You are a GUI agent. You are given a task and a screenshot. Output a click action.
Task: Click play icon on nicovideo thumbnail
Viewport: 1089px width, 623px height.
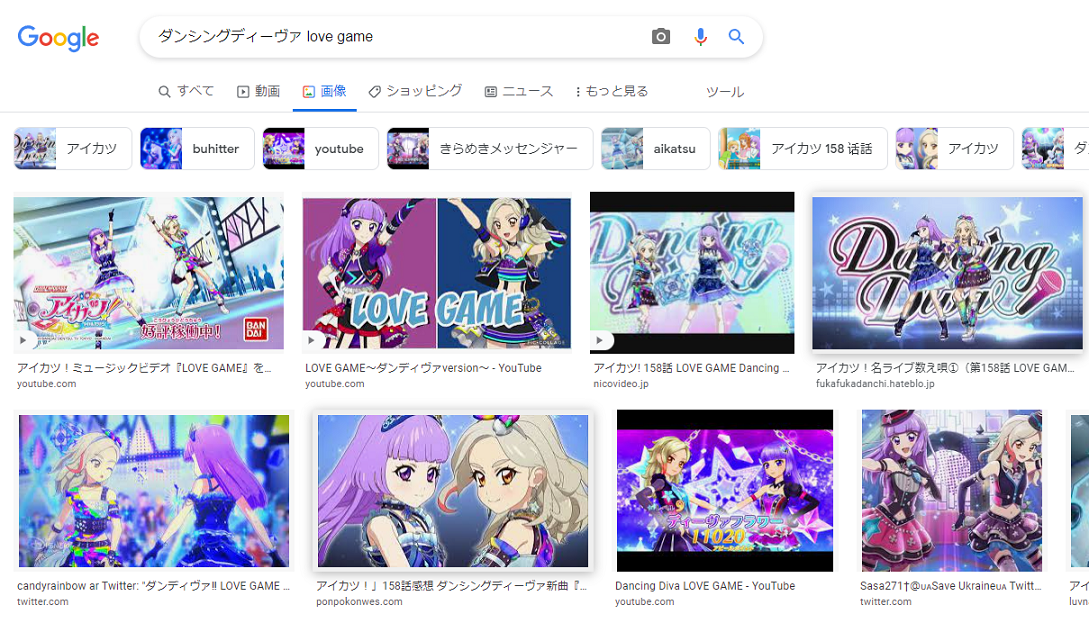pos(600,340)
